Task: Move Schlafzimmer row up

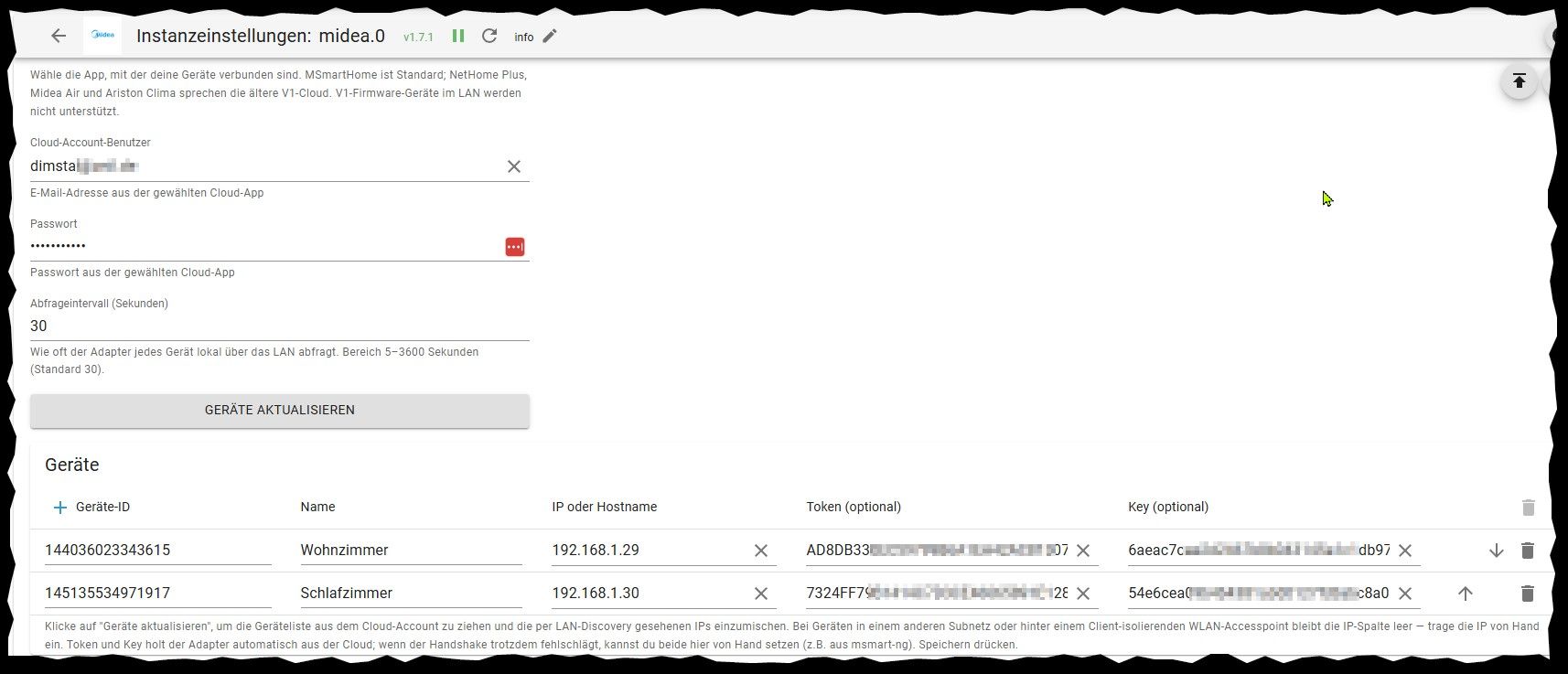Action: pos(1465,594)
